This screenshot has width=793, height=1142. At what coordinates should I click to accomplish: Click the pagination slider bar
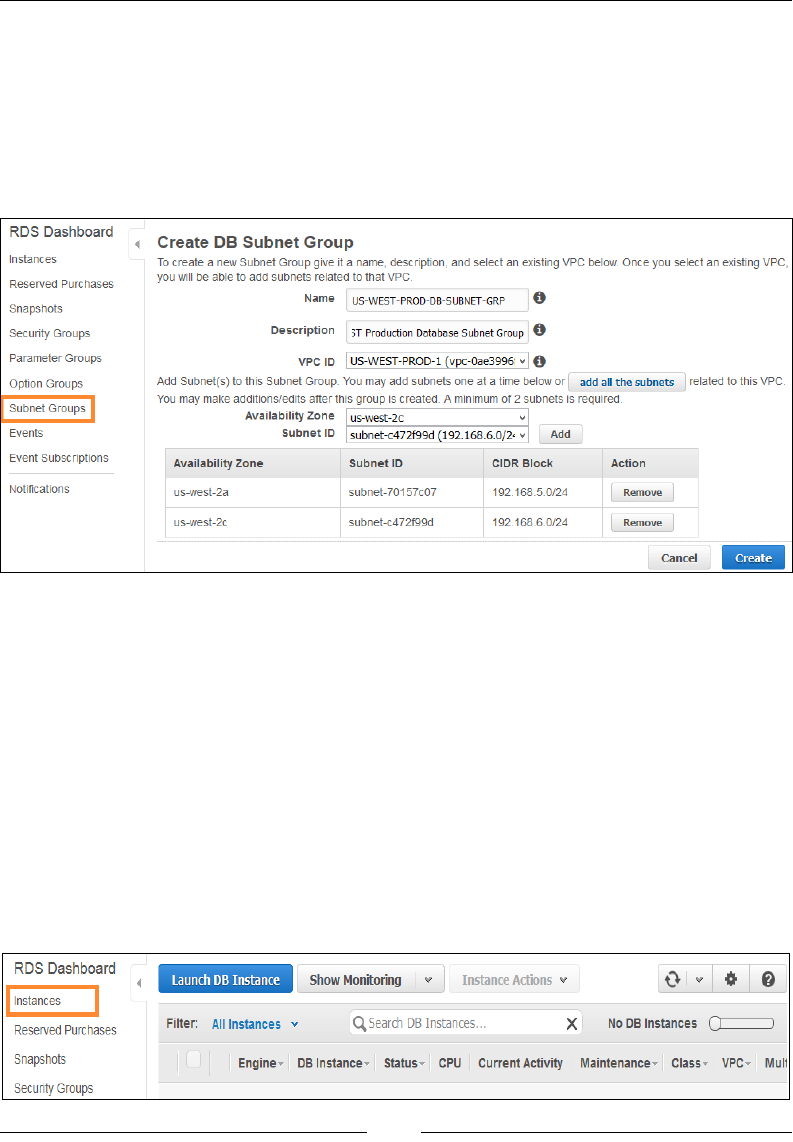(741, 1023)
